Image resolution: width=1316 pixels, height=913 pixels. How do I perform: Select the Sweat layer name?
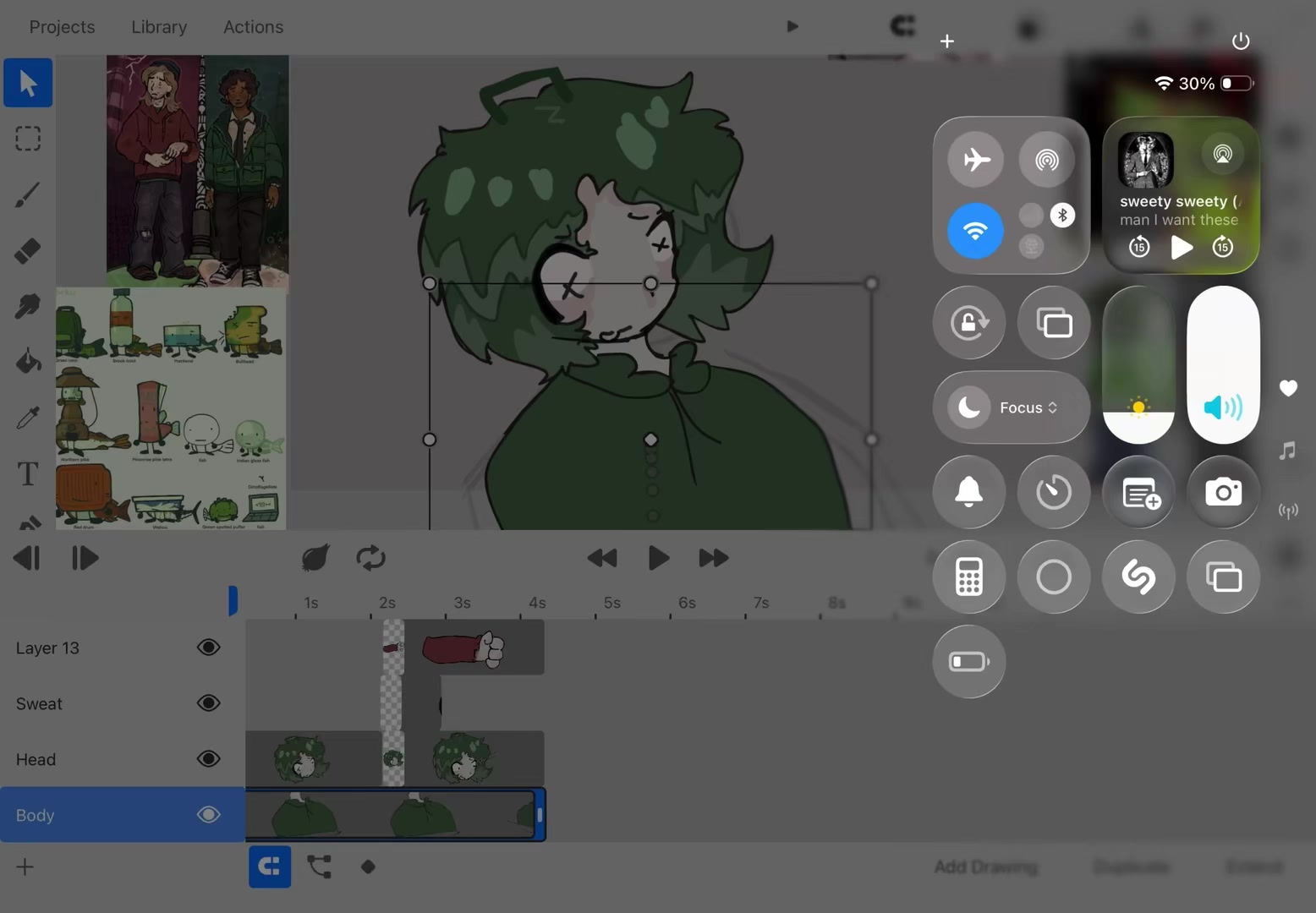pyautogui.click(x=39, y=703)
